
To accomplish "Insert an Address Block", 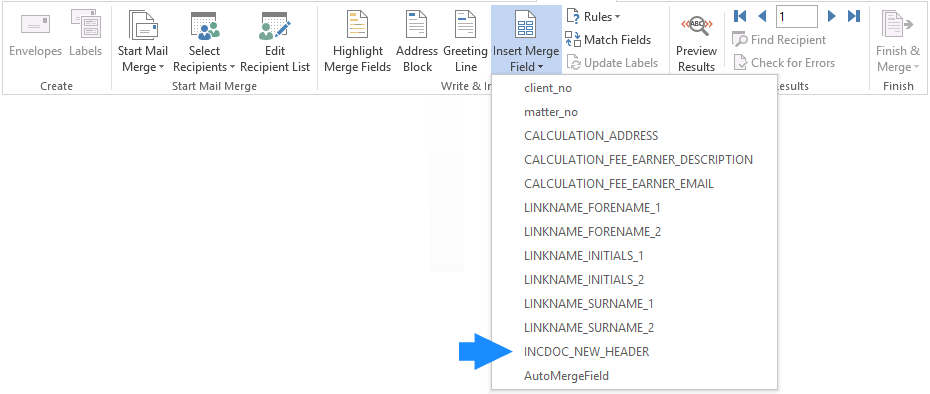I will (x=417, y=42).
